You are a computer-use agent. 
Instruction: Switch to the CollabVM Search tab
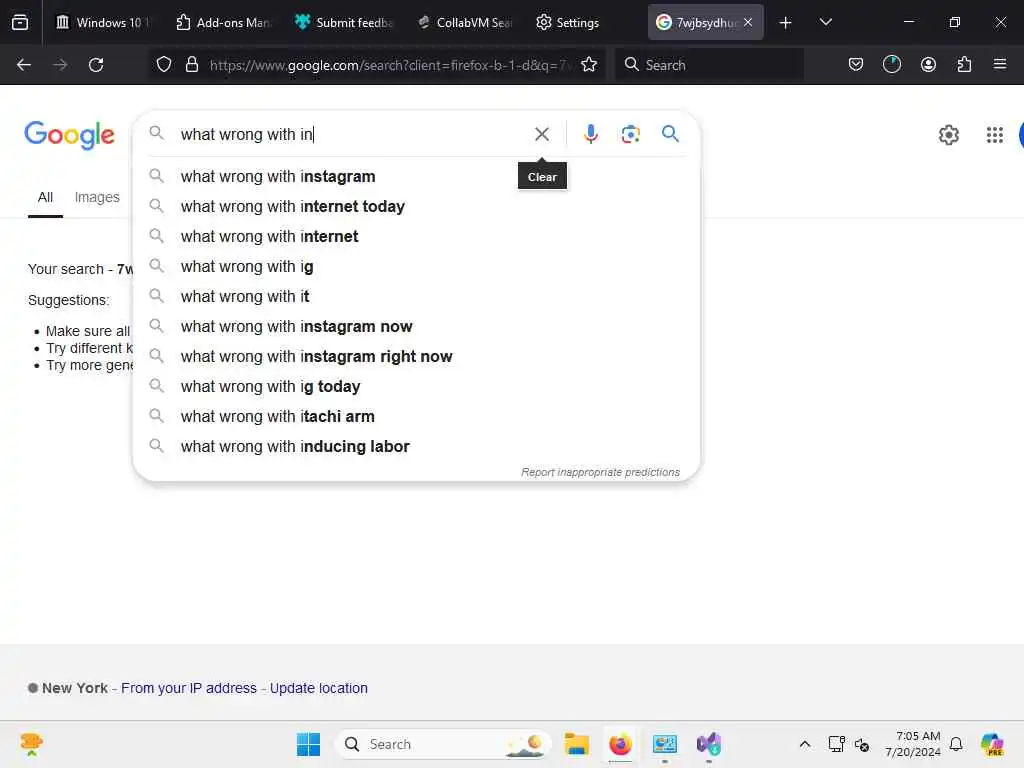pos(465,22)
